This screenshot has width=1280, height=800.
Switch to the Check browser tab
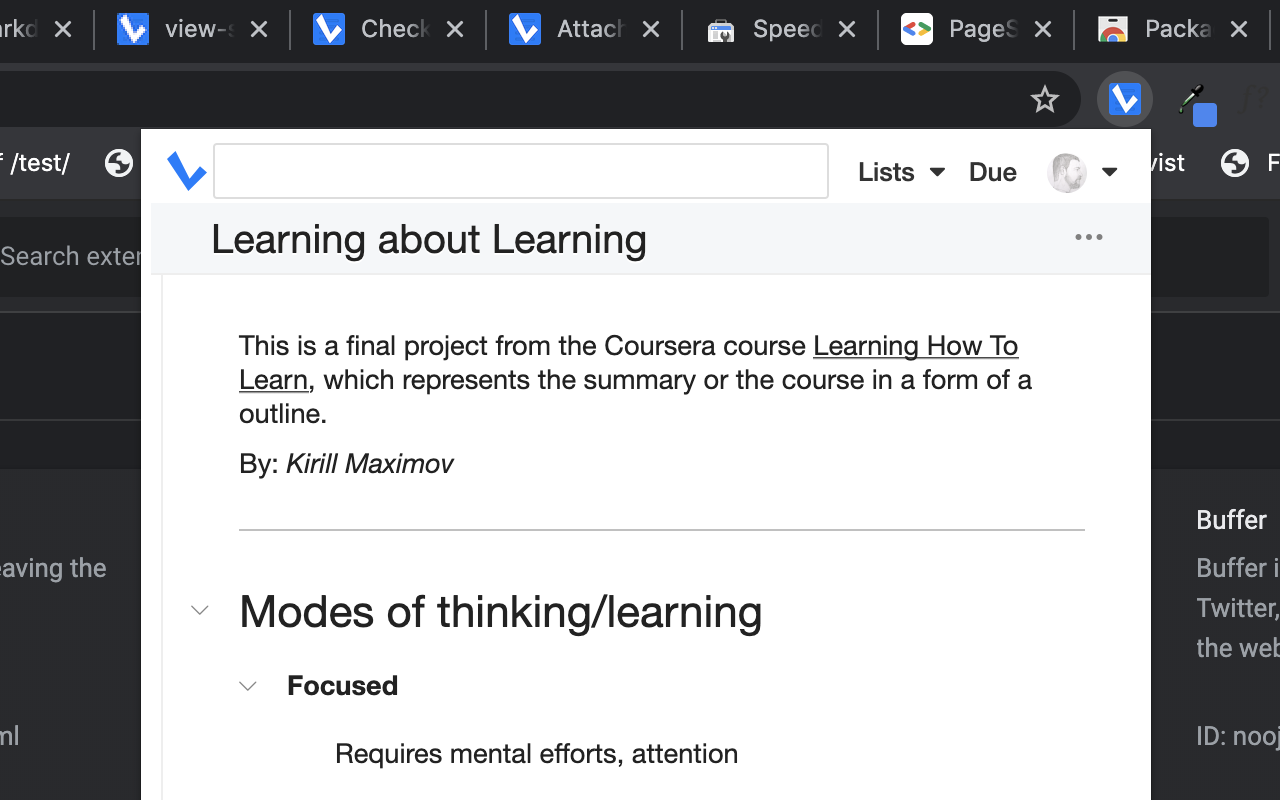(x=393, y=30)
